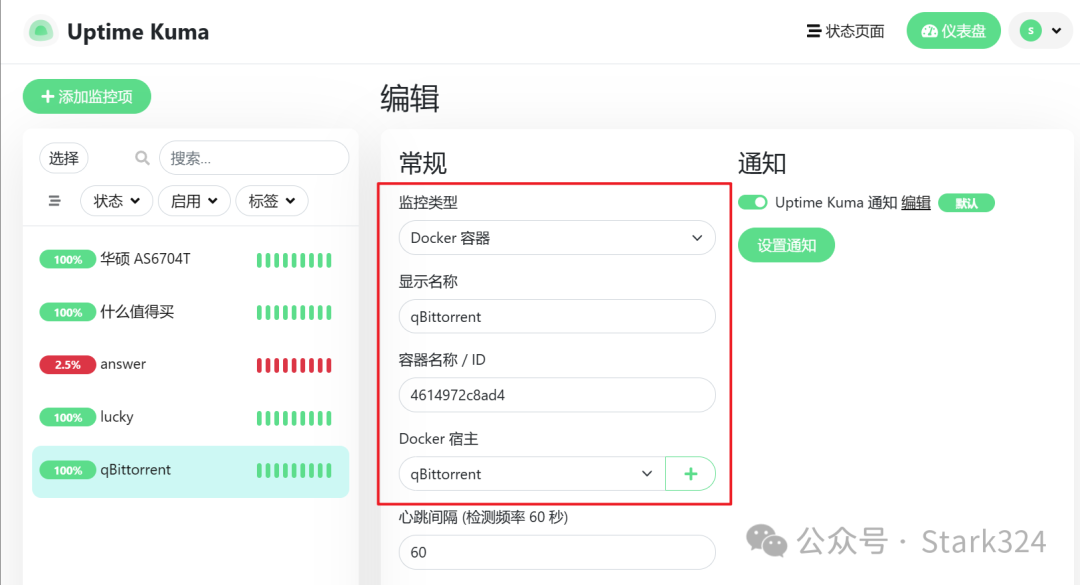Click the 心跳间隔 input with value 60
The width and height of the screenshot is (1080, 585).
point(557,553)
